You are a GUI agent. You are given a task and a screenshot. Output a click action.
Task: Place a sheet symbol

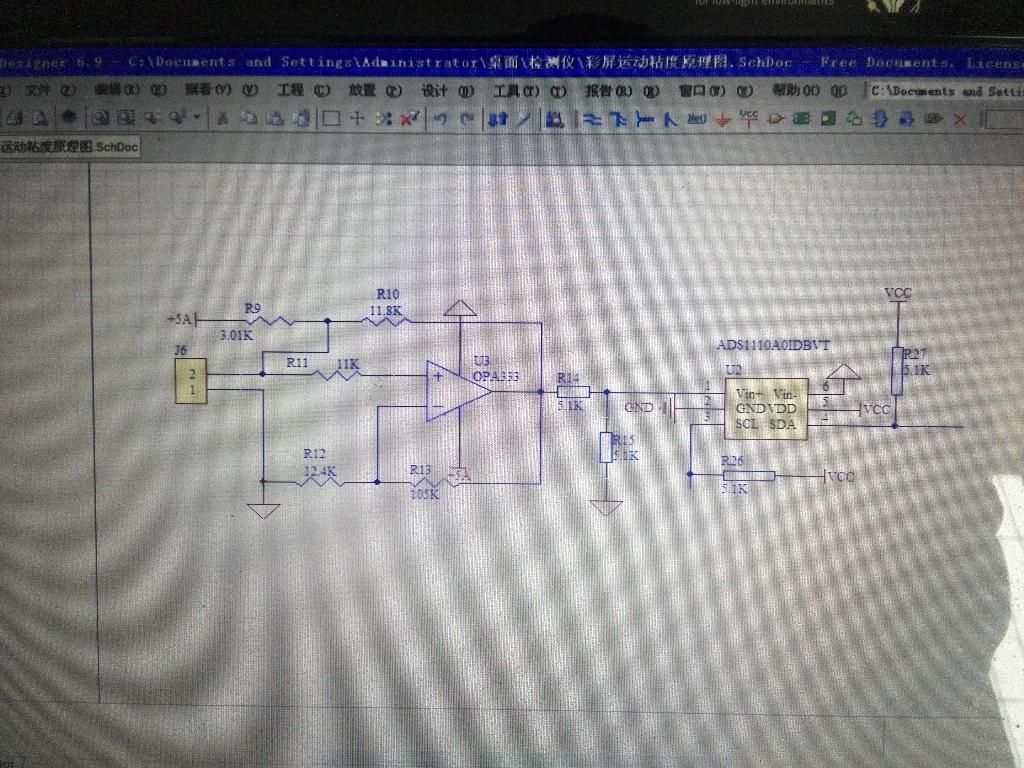coord(801,119)
